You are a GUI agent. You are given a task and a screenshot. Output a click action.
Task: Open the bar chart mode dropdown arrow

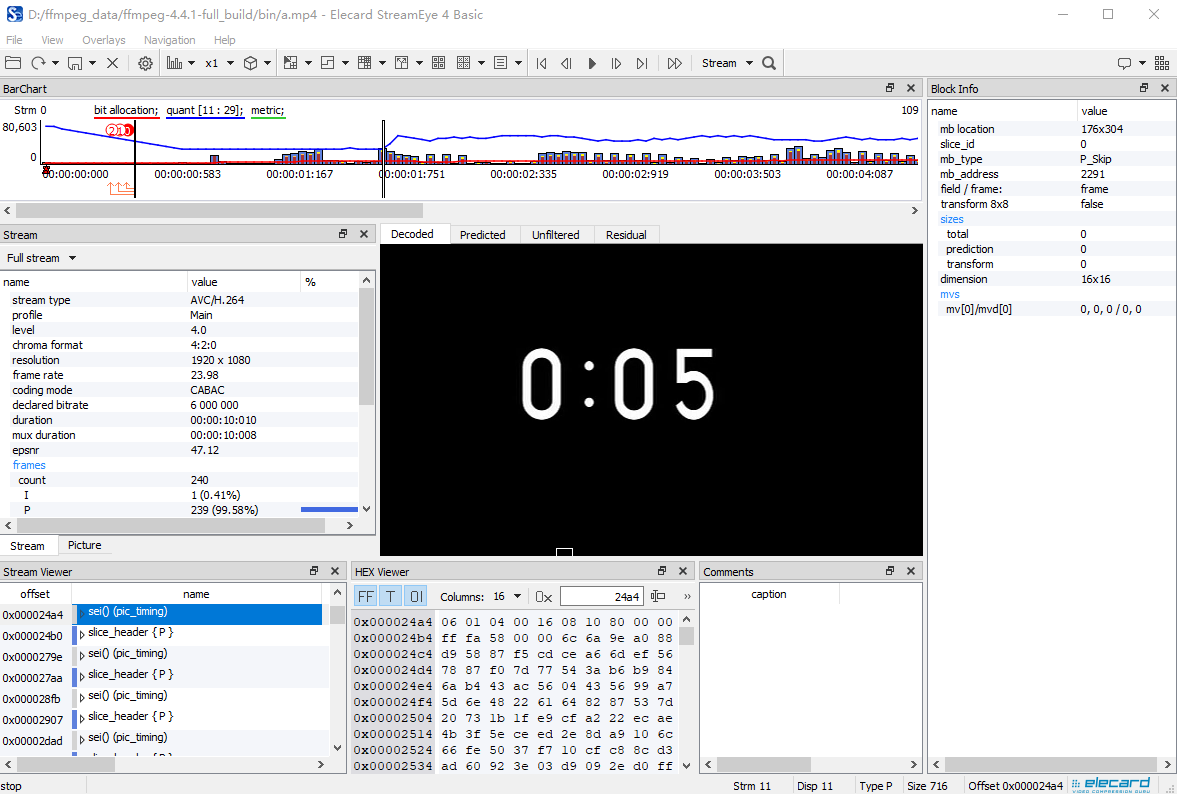pos(191,63)
